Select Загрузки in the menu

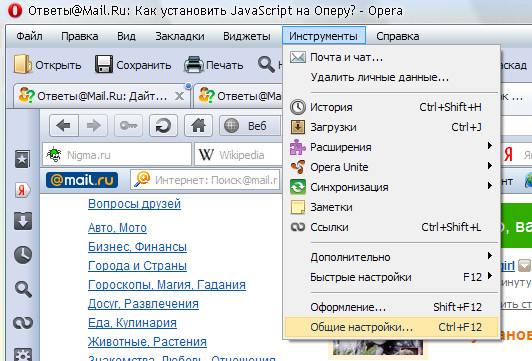click(x=392, y=127)
